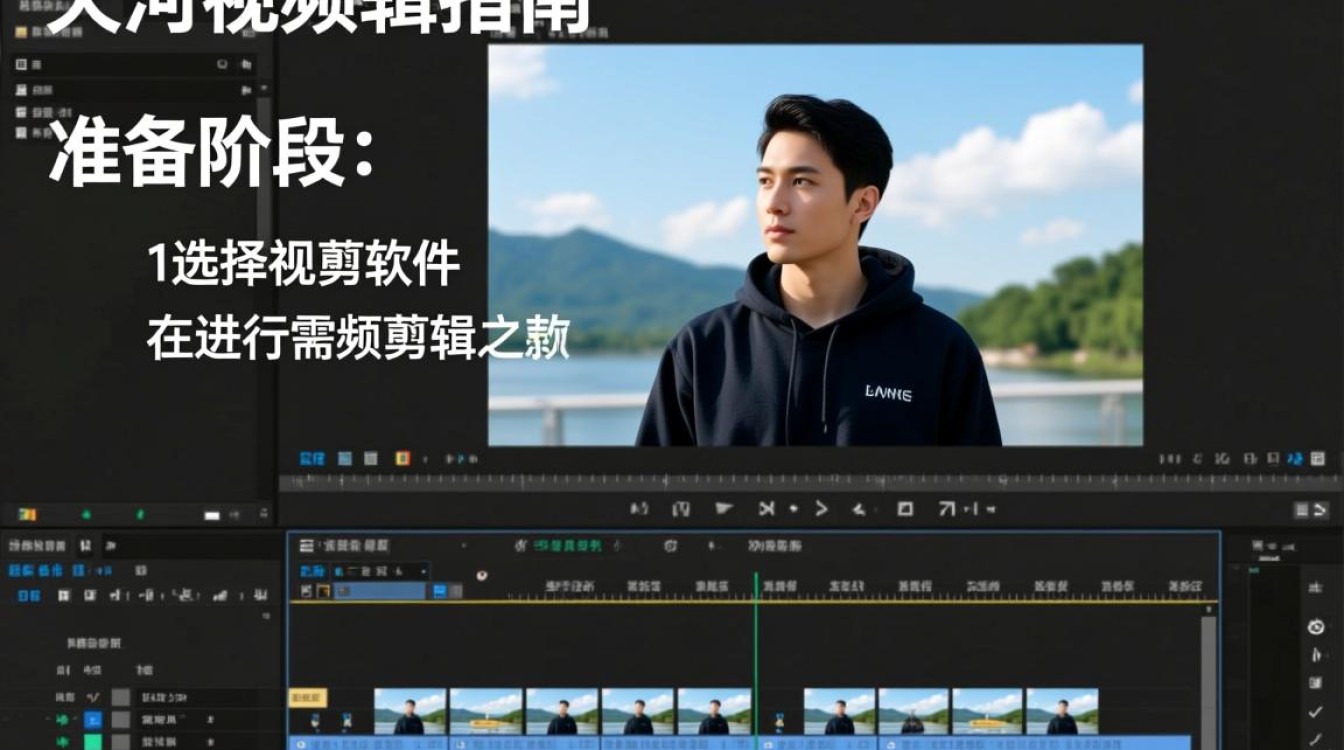Toggle the grey button next to the blue toggle

[456, 591]
